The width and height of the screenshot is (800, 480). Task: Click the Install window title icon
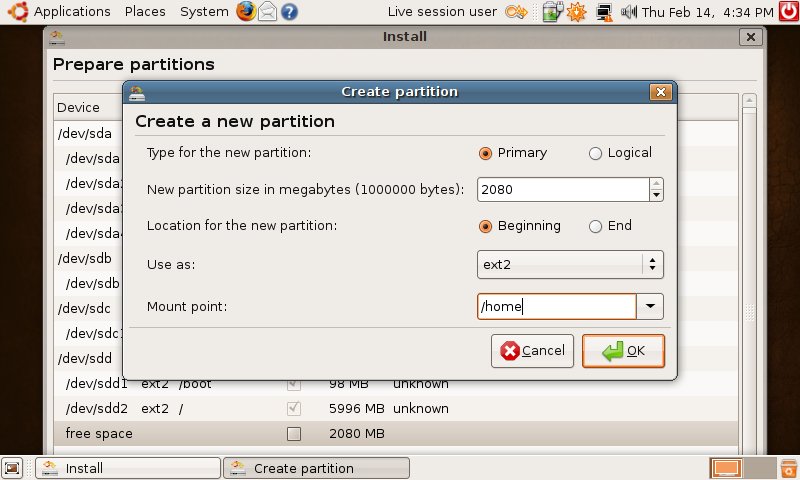tap(57, 37)
